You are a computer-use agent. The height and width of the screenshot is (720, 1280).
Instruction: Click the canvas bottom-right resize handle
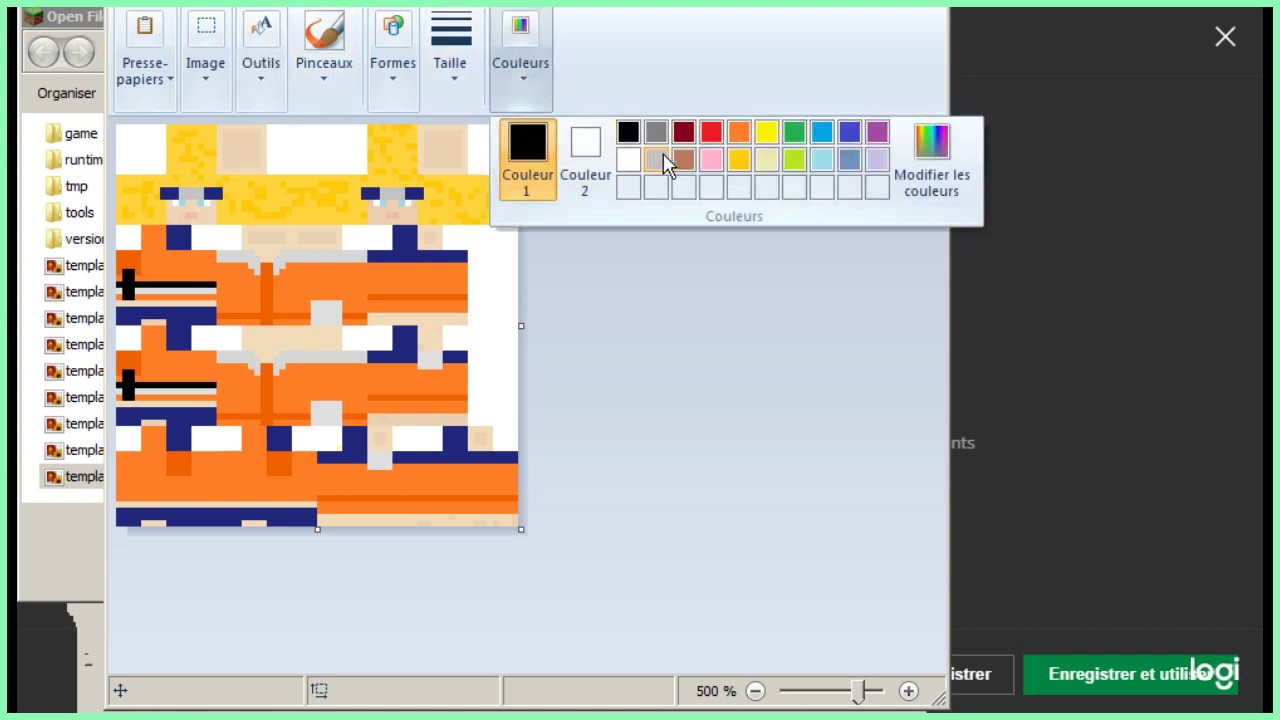point(521,529)
